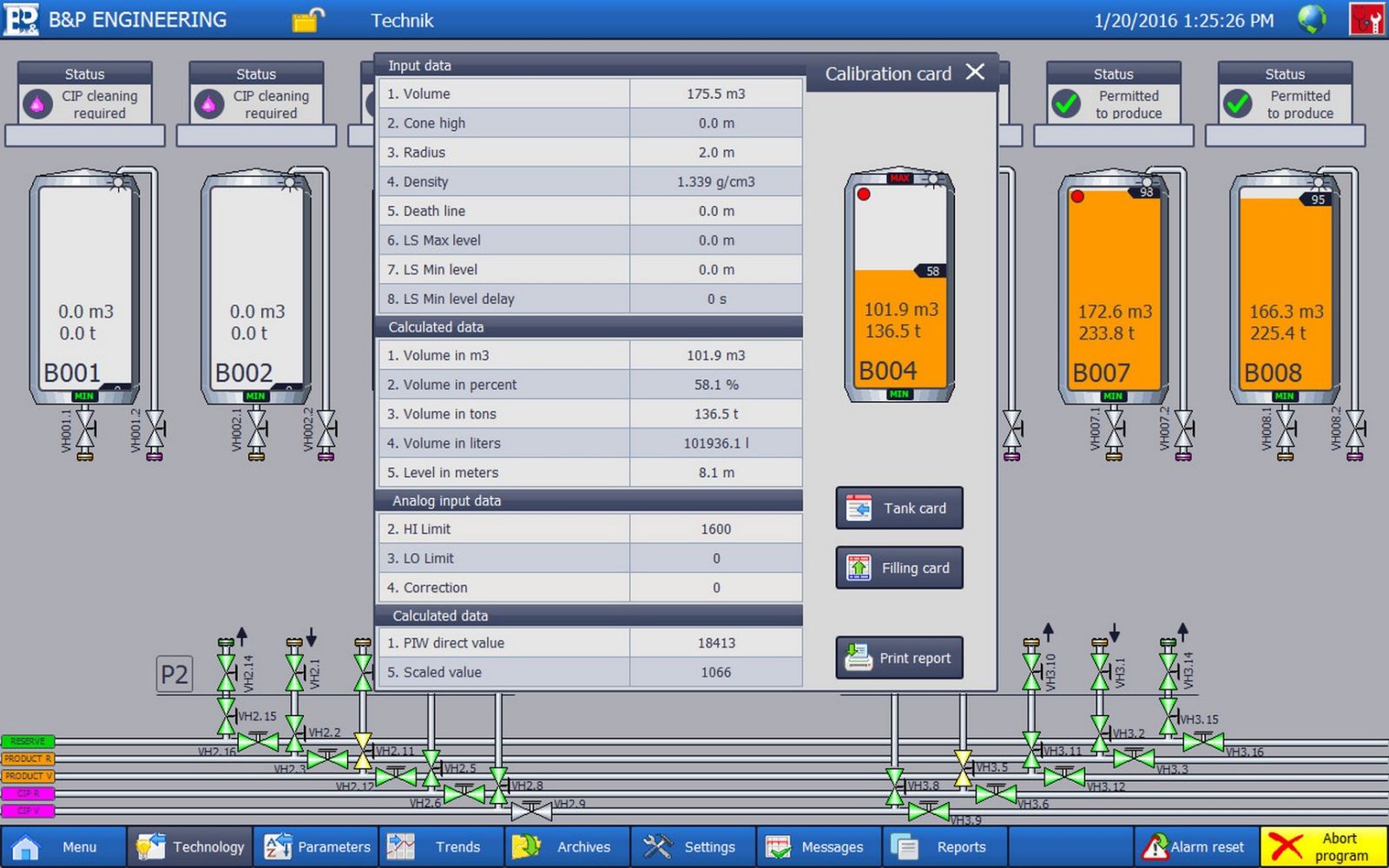Screen dimensions: 1389x868
Task: Close the Calibration card dialog
Action: (x=975, y=72)
